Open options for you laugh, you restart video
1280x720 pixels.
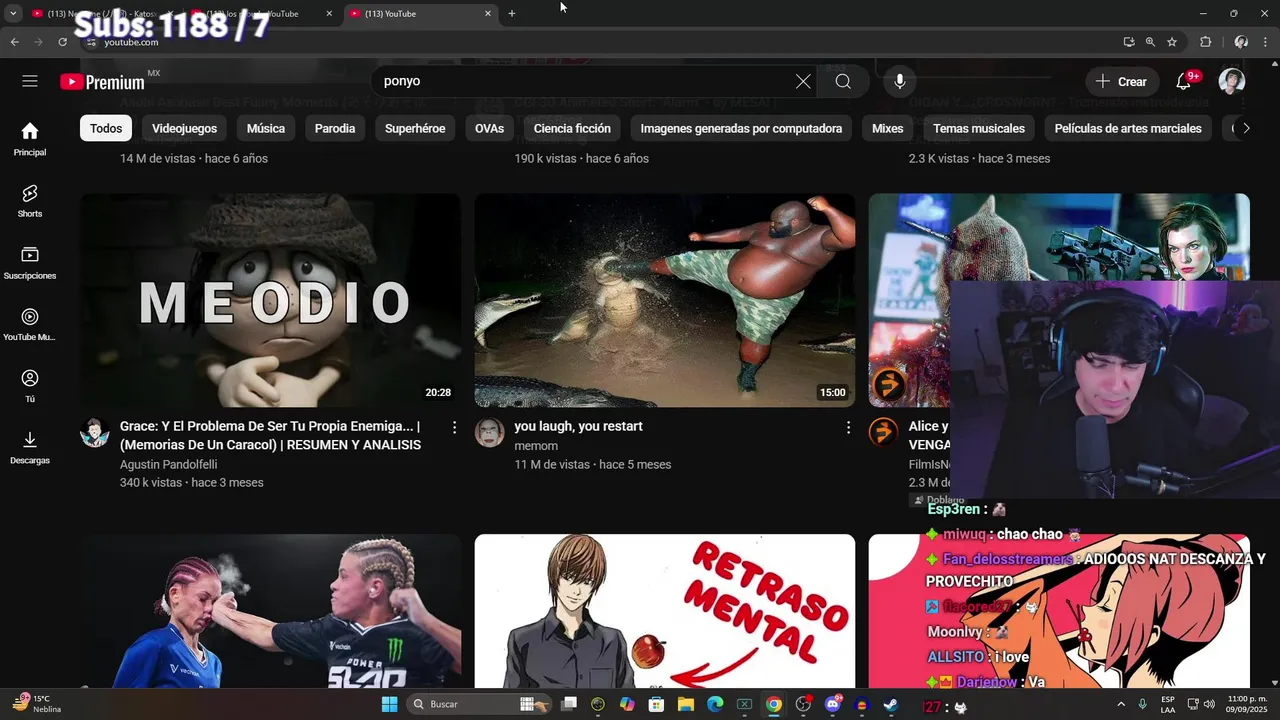[x=848, y=427]
